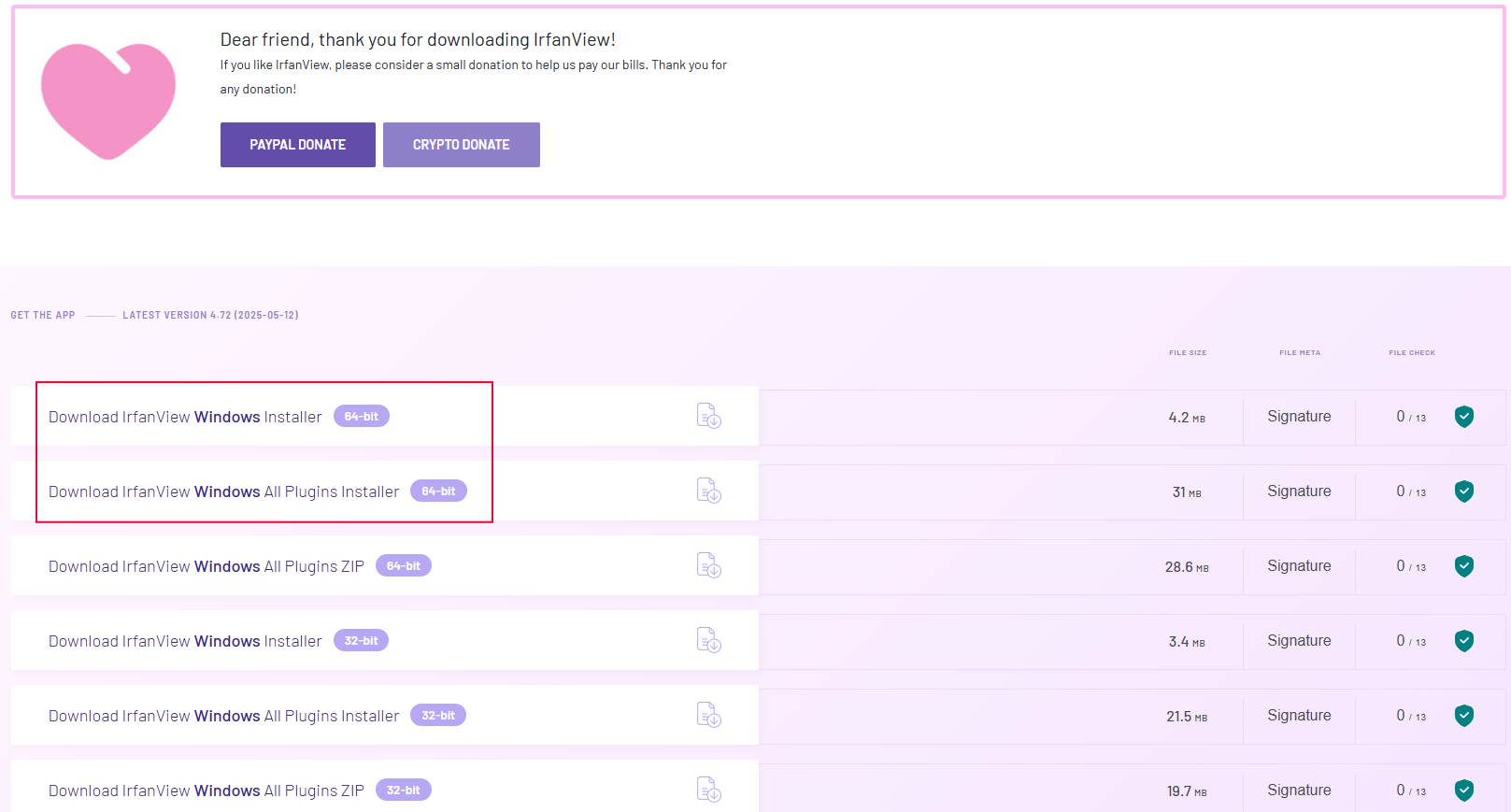The width and height of the screenshot is (1511, 812).
Task: Click 0 / 13 file check on 28.6 MB row
Action: (x=1411, y=566)
